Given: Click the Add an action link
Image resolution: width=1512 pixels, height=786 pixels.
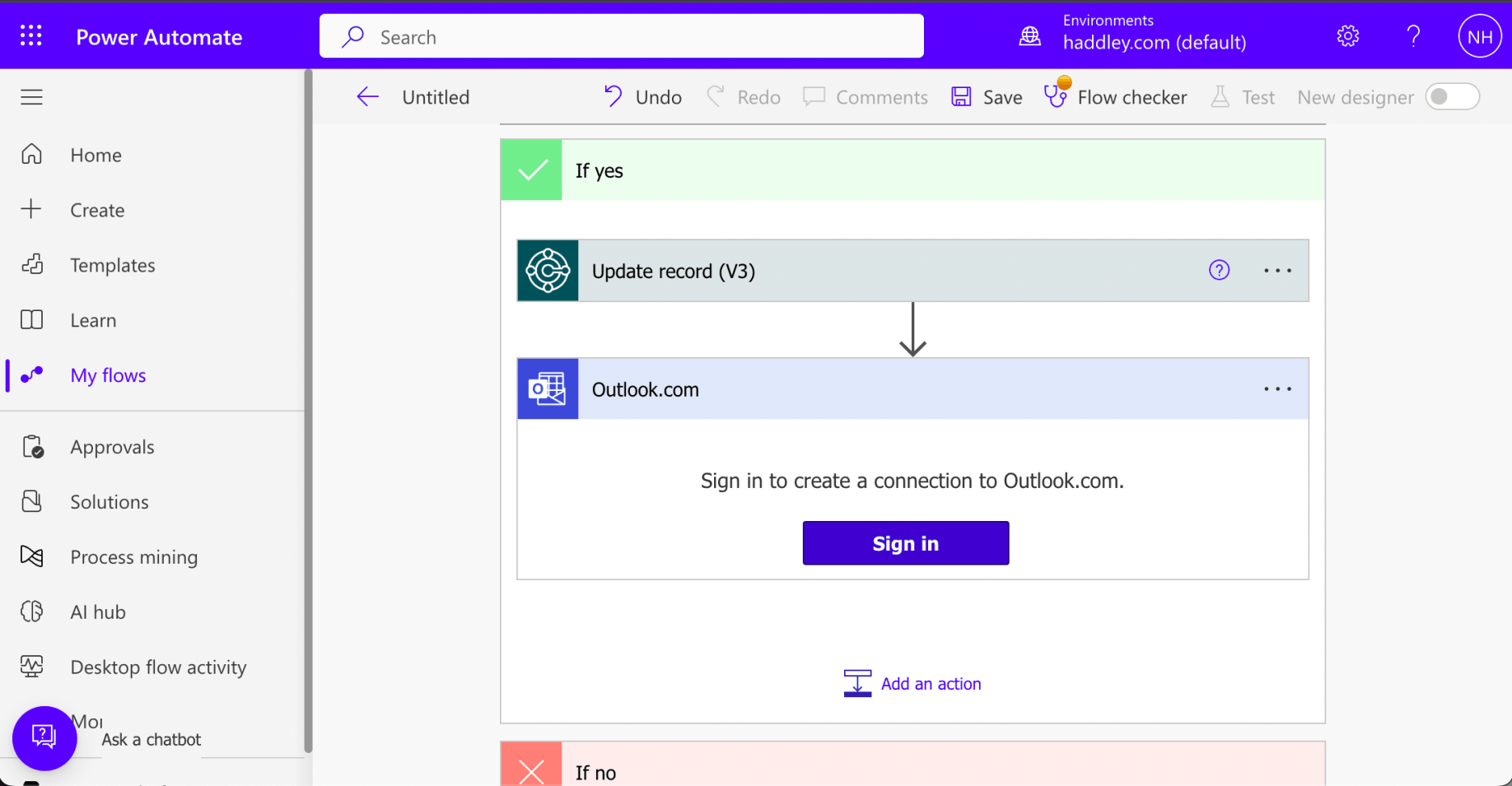Looking at the screenshot, I should tap(931, 684).
